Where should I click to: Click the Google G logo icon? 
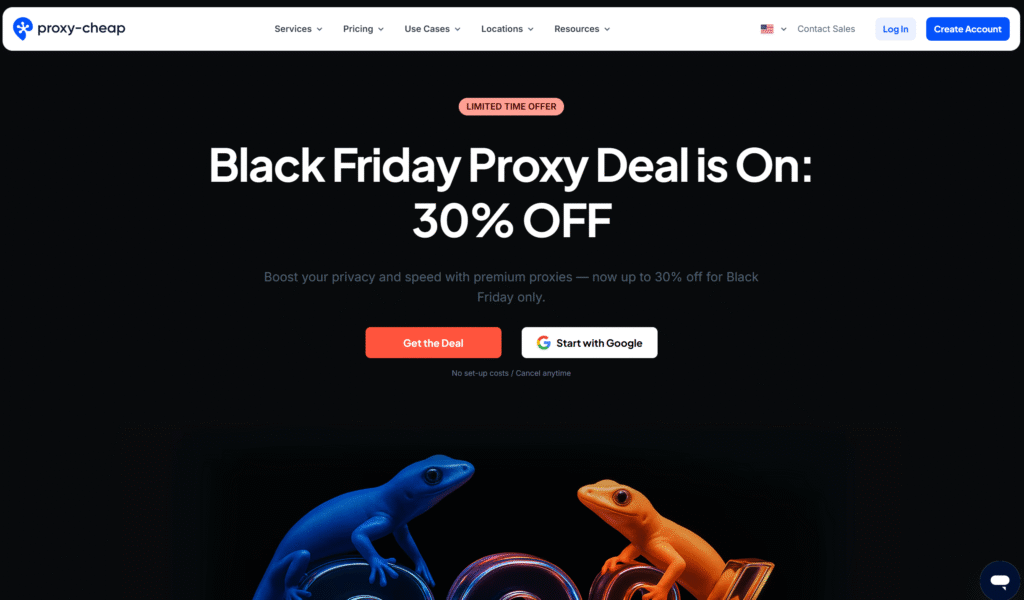543,343
